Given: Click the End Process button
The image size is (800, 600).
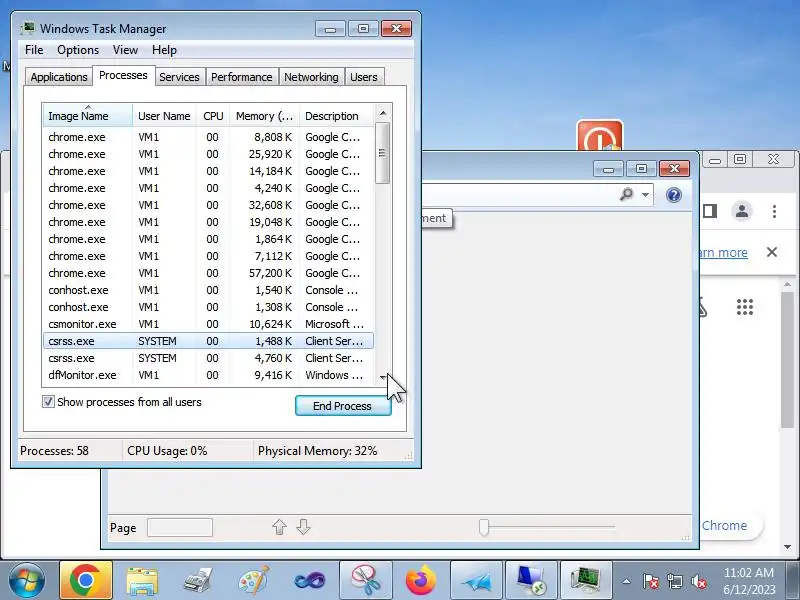Looking at the screenshot, I should pos(343,406).
